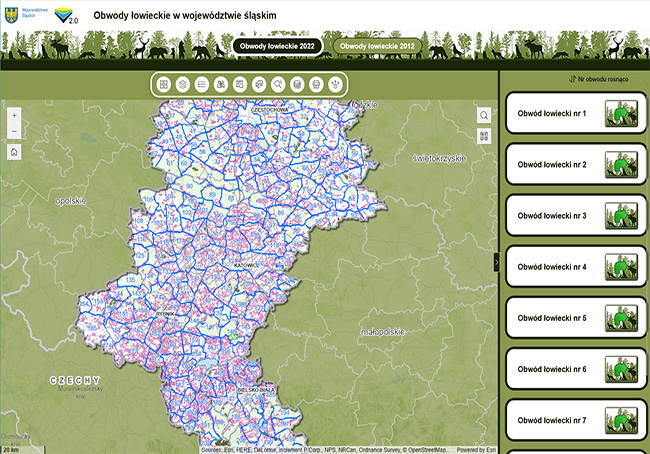Click the 'świętokrzyskie' region label
Viewport: 650px width, 454px height.
[x=439, y=158]
